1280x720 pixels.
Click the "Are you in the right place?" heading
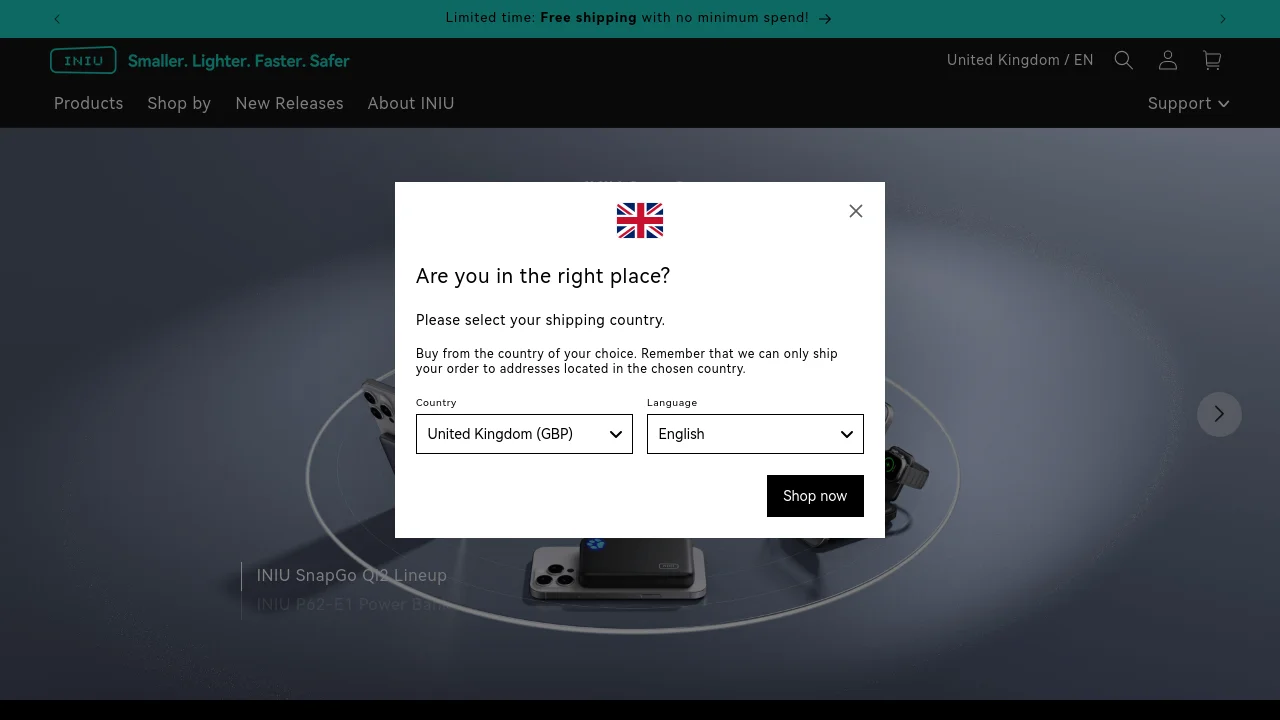543,276
